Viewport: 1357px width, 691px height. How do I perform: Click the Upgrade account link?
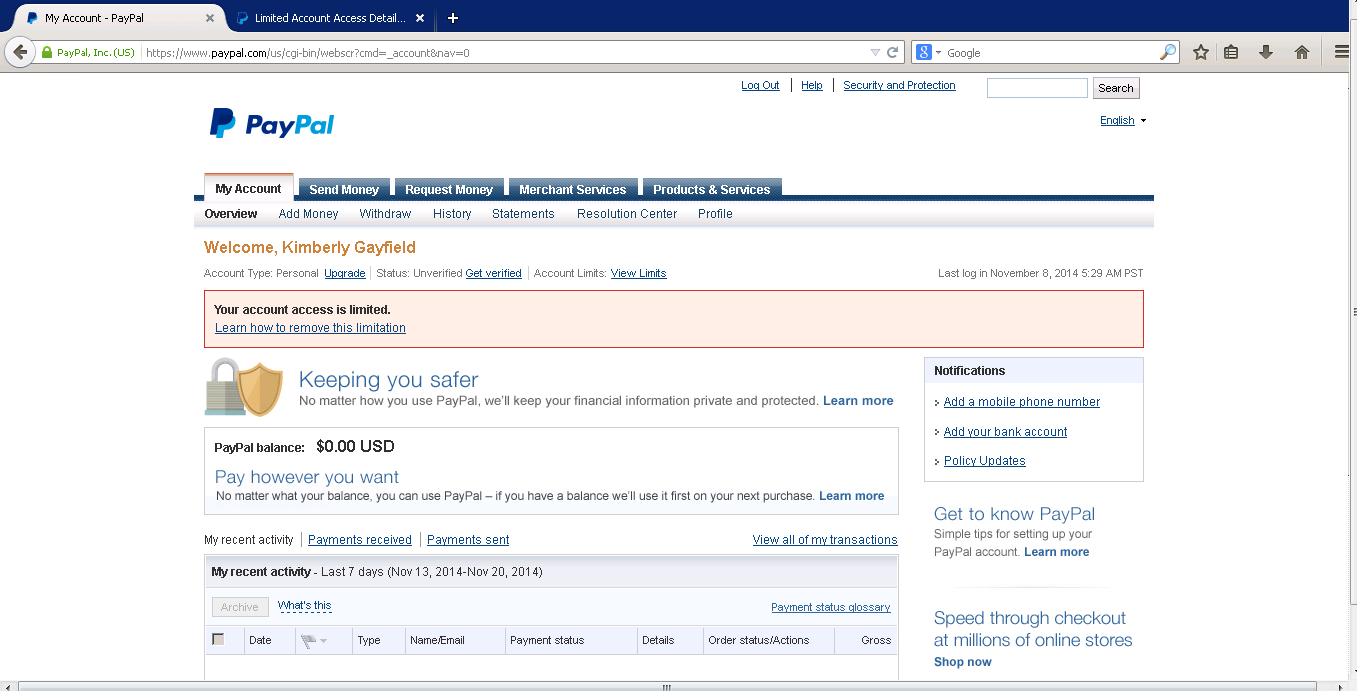[x=345, y=273]
